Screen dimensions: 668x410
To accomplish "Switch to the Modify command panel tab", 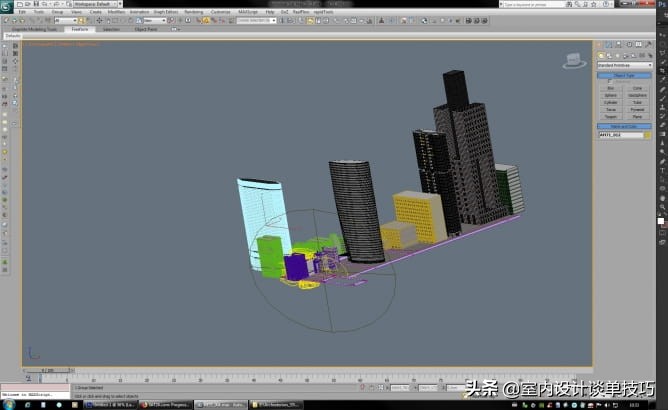I will (609, 46).
